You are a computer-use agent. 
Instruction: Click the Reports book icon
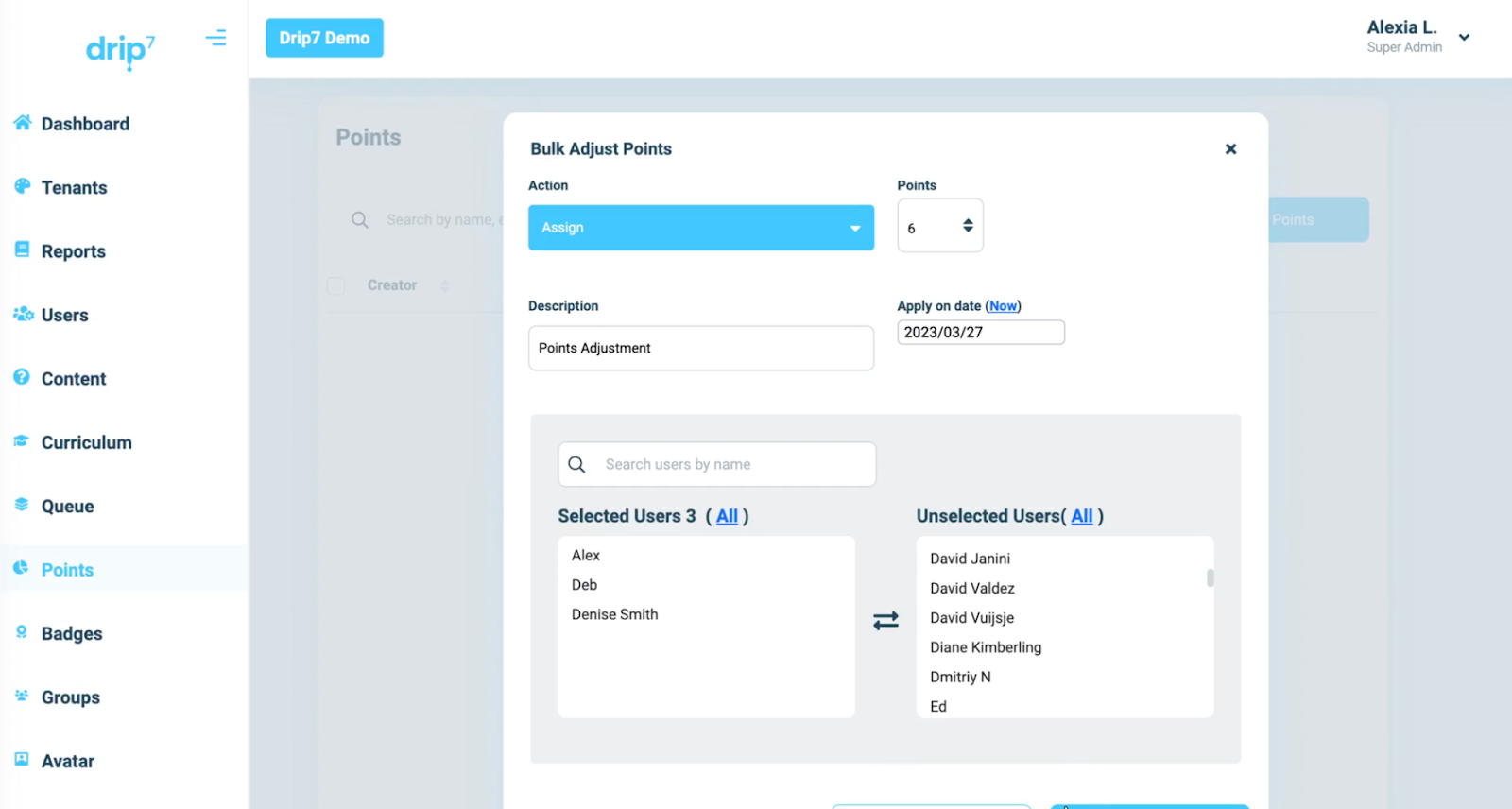[x=23, y=250]
